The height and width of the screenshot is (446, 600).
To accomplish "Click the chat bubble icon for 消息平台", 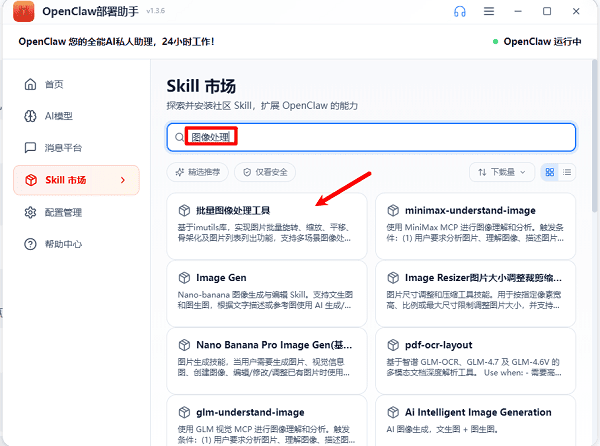I will [x=30, y=148].
